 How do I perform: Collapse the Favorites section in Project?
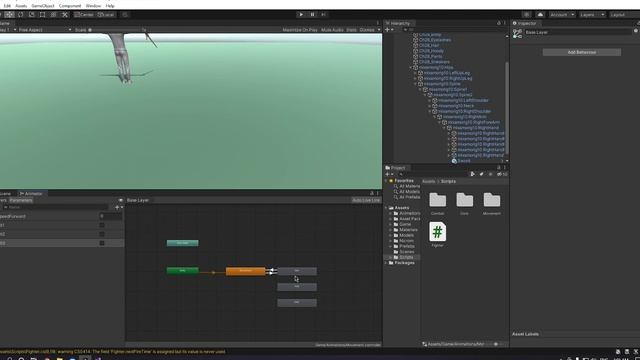click(x=386, y=180)
